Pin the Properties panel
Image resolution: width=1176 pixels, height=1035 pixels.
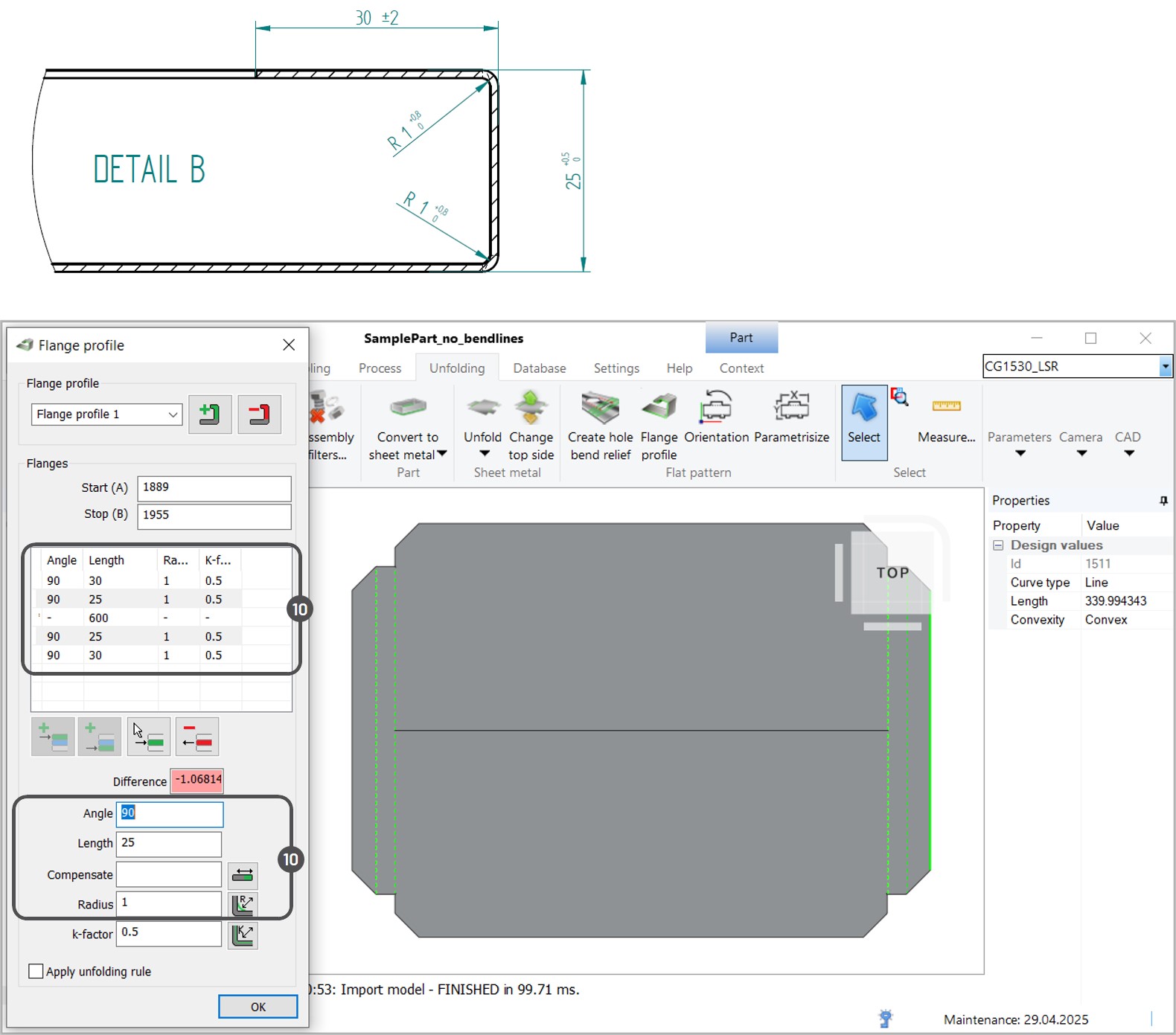point(1163,501)
